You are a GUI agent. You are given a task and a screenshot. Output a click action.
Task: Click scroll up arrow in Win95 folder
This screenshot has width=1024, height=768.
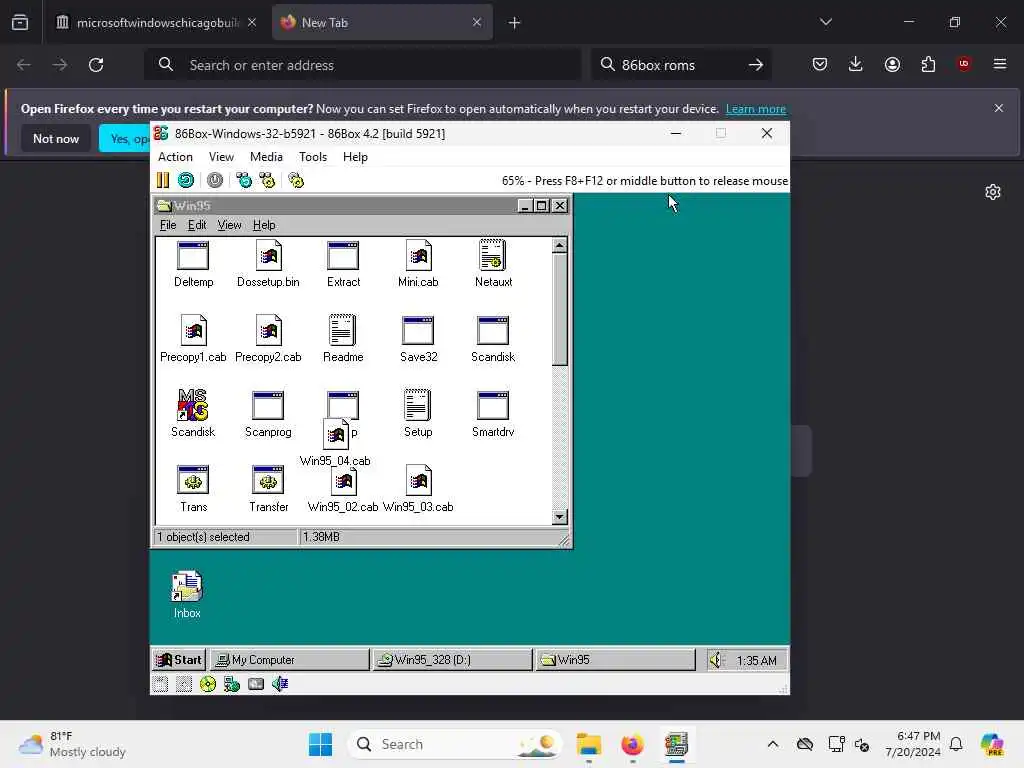pos(559,246)
